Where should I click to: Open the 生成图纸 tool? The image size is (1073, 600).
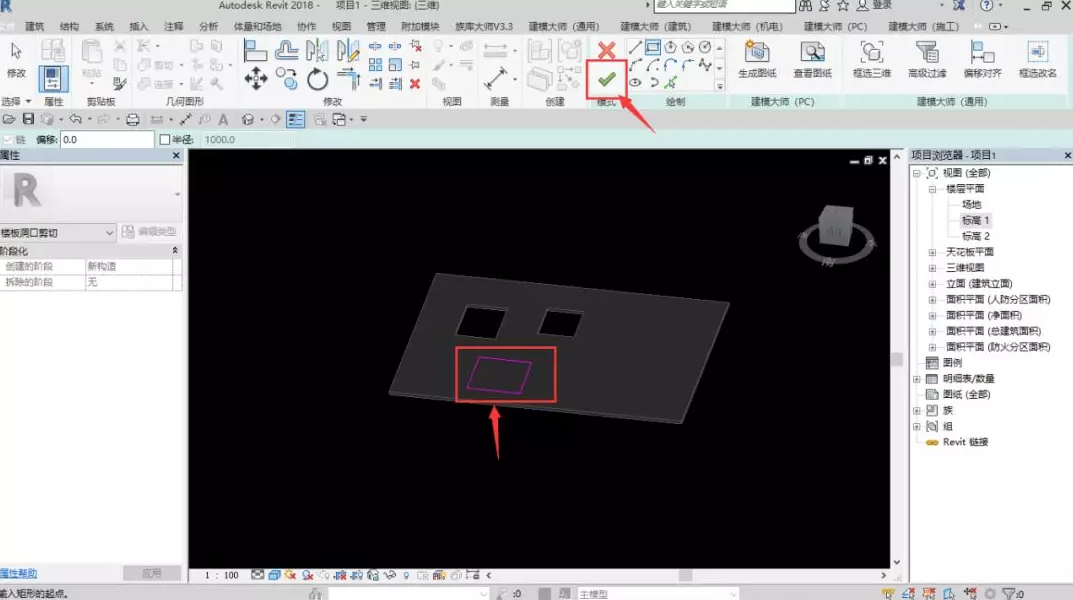(757, 59)
